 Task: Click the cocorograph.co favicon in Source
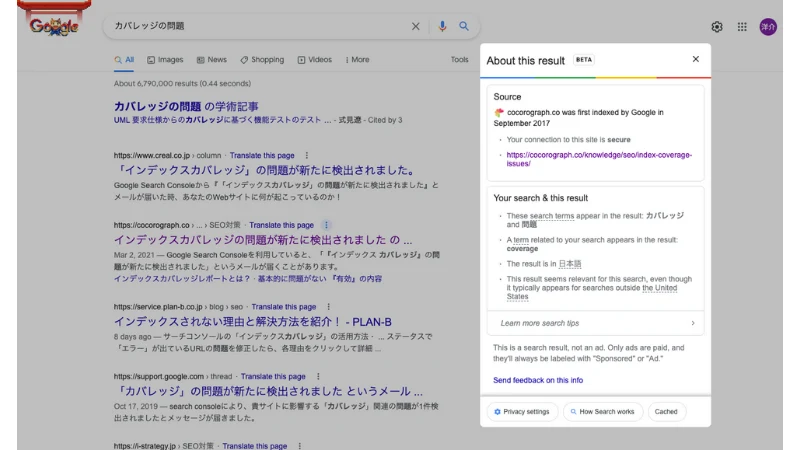(x=499, y=112)
